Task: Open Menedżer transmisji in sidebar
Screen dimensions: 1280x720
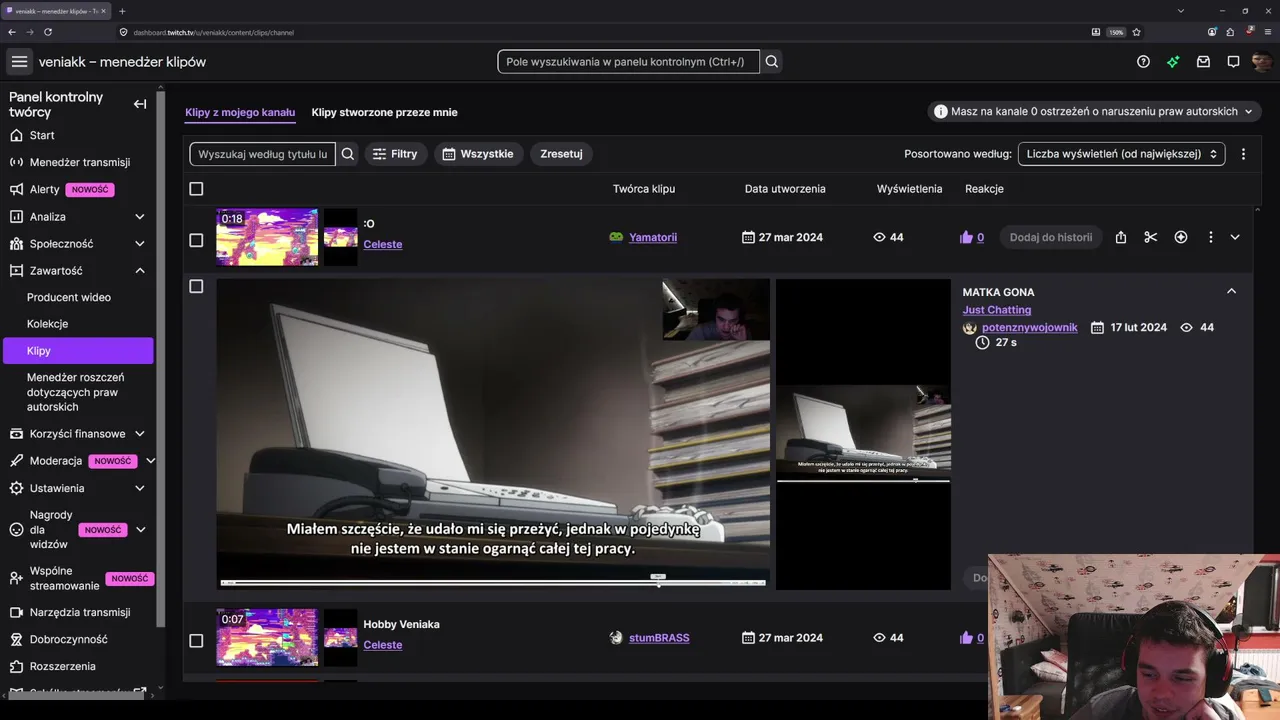Action: [80, 163]
